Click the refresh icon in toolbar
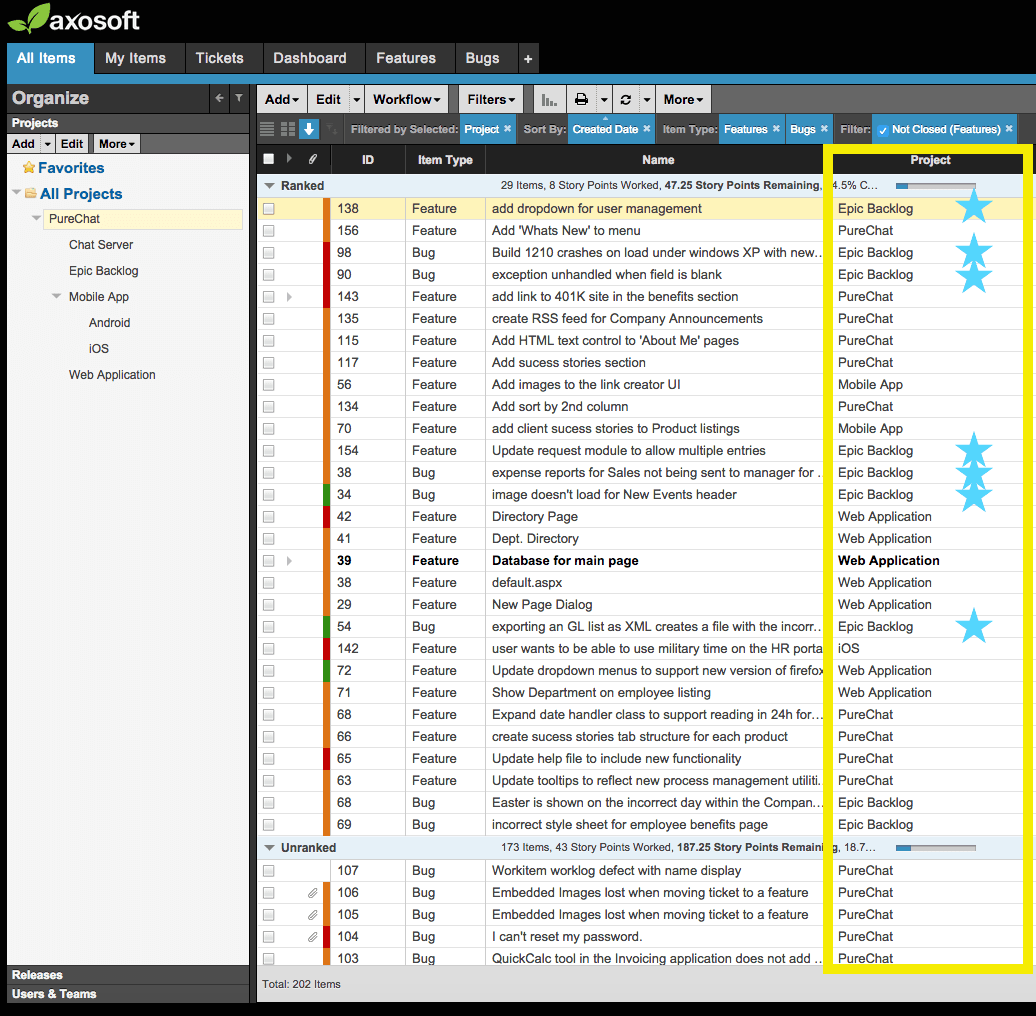The image size is (1036, 1016). pyautogui.click(x=625, y=100)
